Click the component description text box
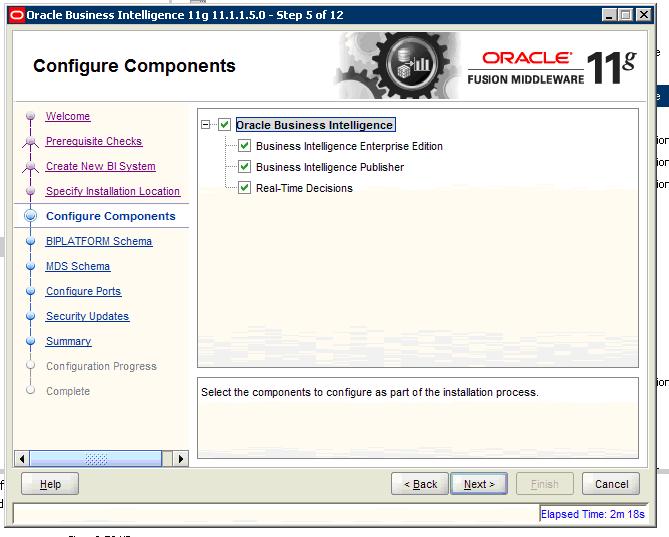The height and width of the screenshot is (537, 669). (418, 418)
